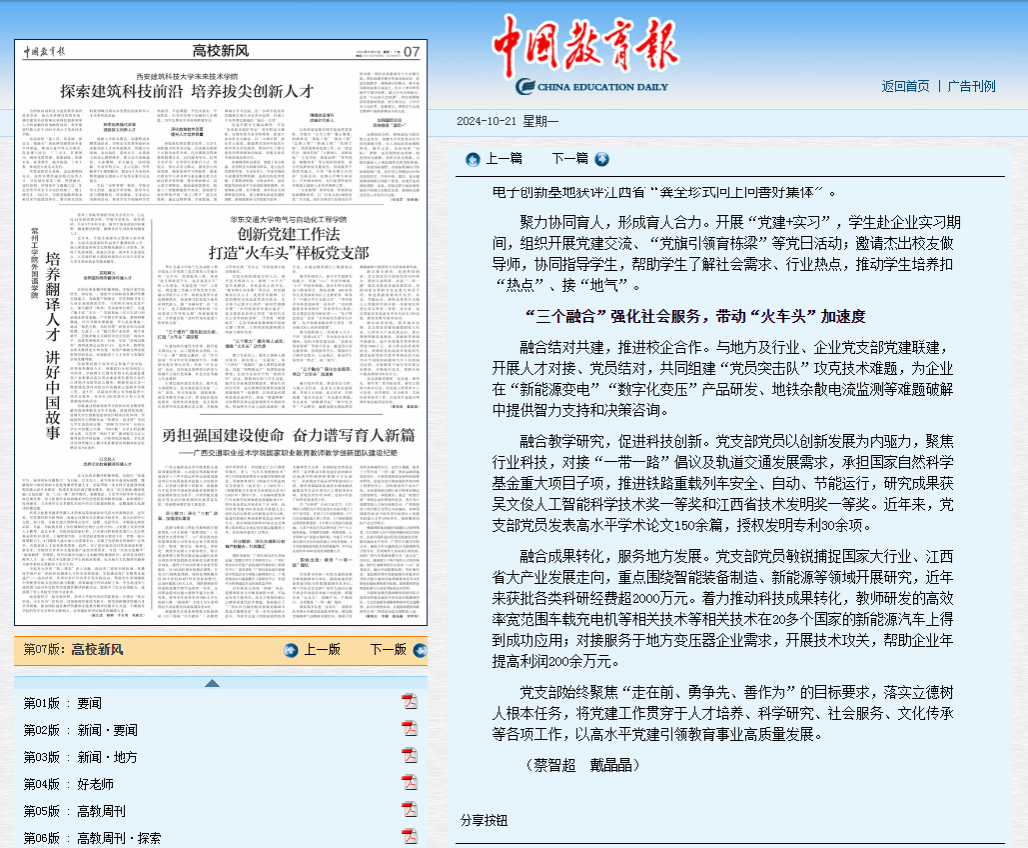This screenshot has width=1028, height=848.
Task: Click the 下一版 text link
Action: 388,650
